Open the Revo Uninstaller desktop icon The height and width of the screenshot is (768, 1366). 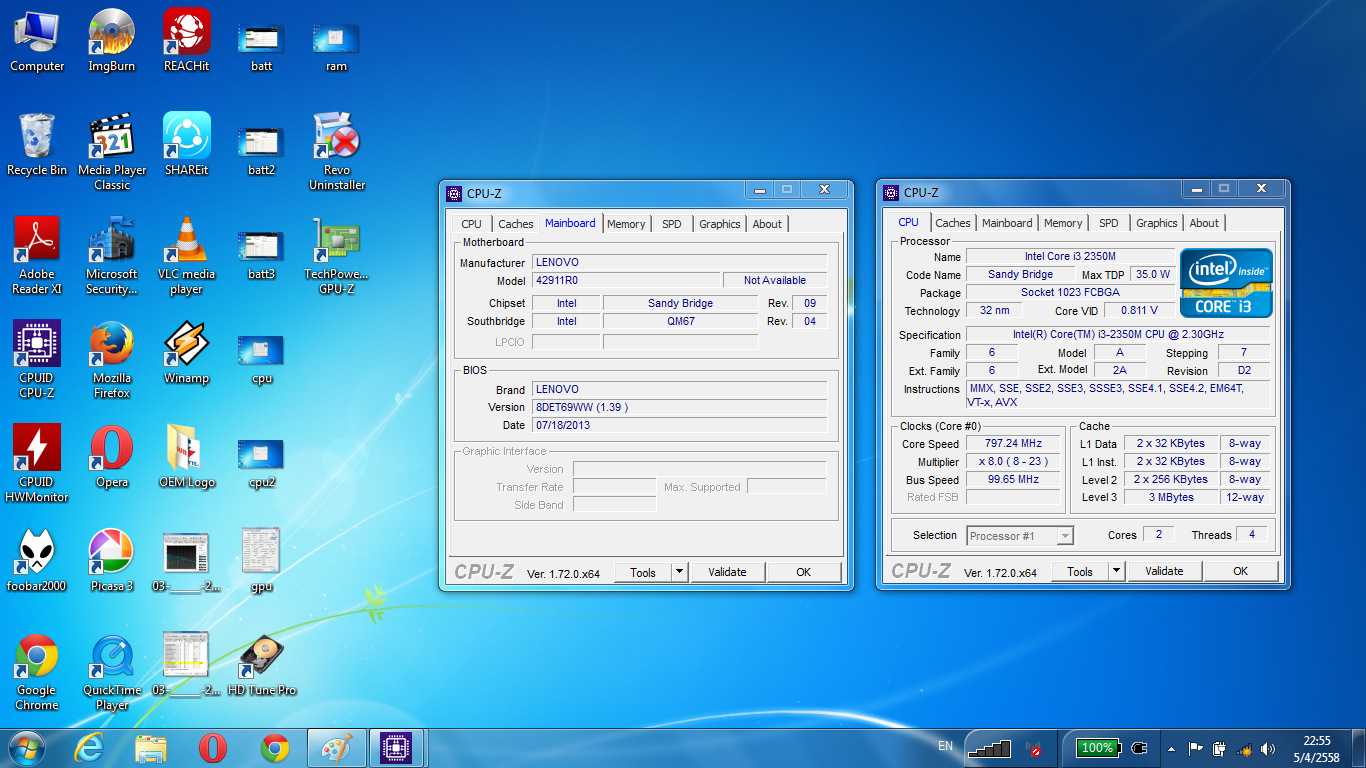pos(336,137)
